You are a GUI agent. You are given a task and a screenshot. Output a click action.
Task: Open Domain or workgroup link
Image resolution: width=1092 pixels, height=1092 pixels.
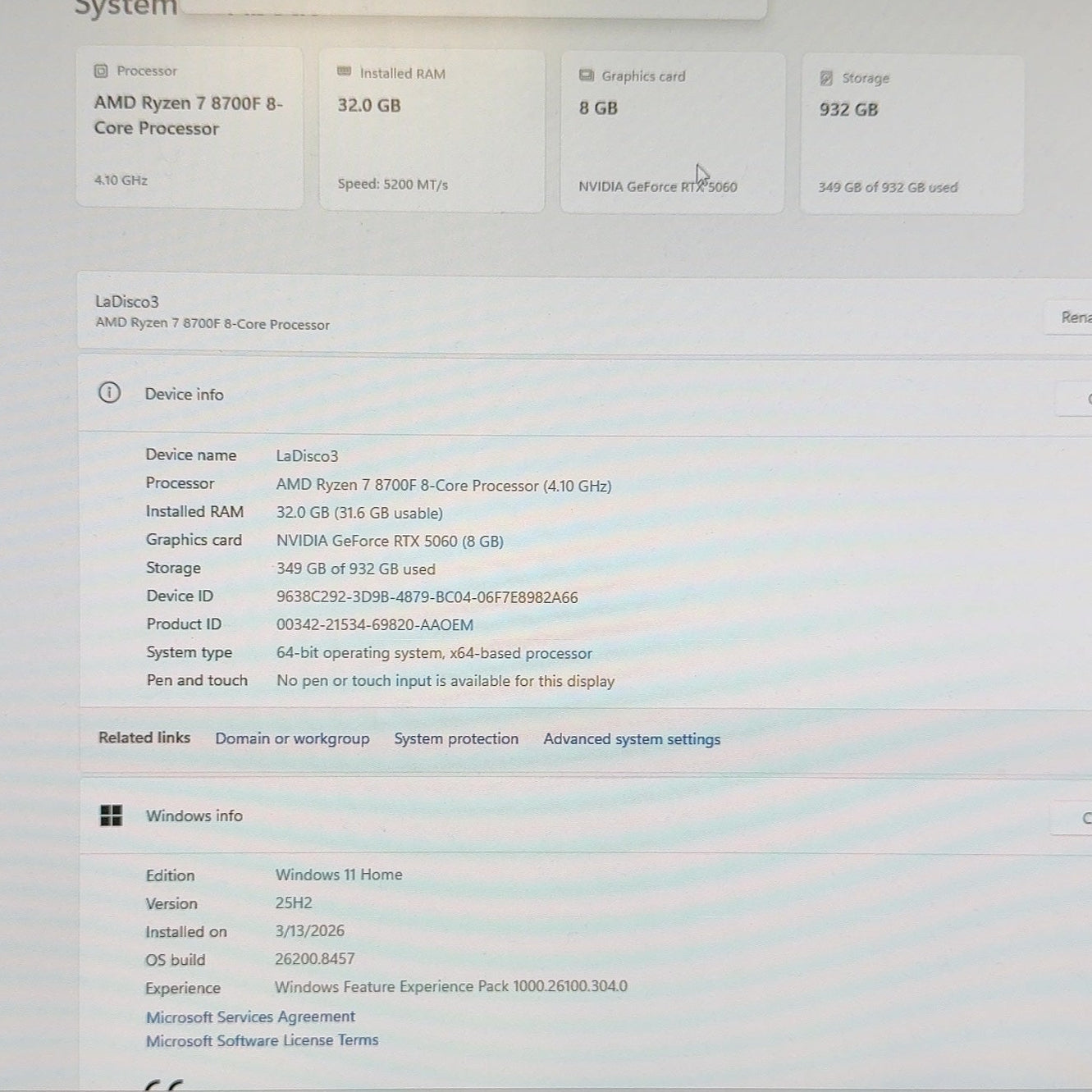point(292,738)
